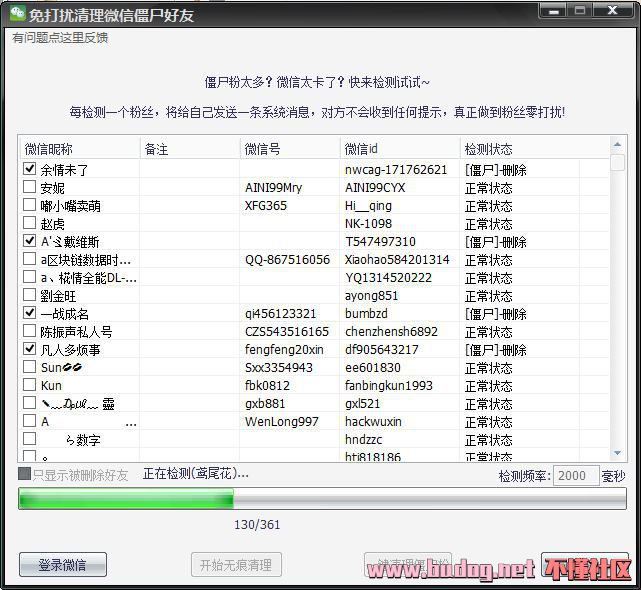Open the 有问题点这里反馈 feedback link

click(60, 38)
